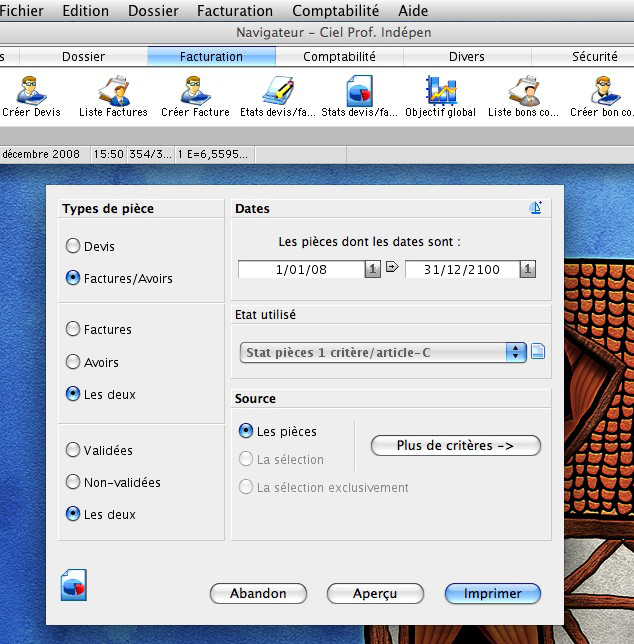Image resolution: width=634 pixels, height=644 pixels.
Task: Click the pie chart icon at dialog bottom-left
Action: click(x=74, y=585)
